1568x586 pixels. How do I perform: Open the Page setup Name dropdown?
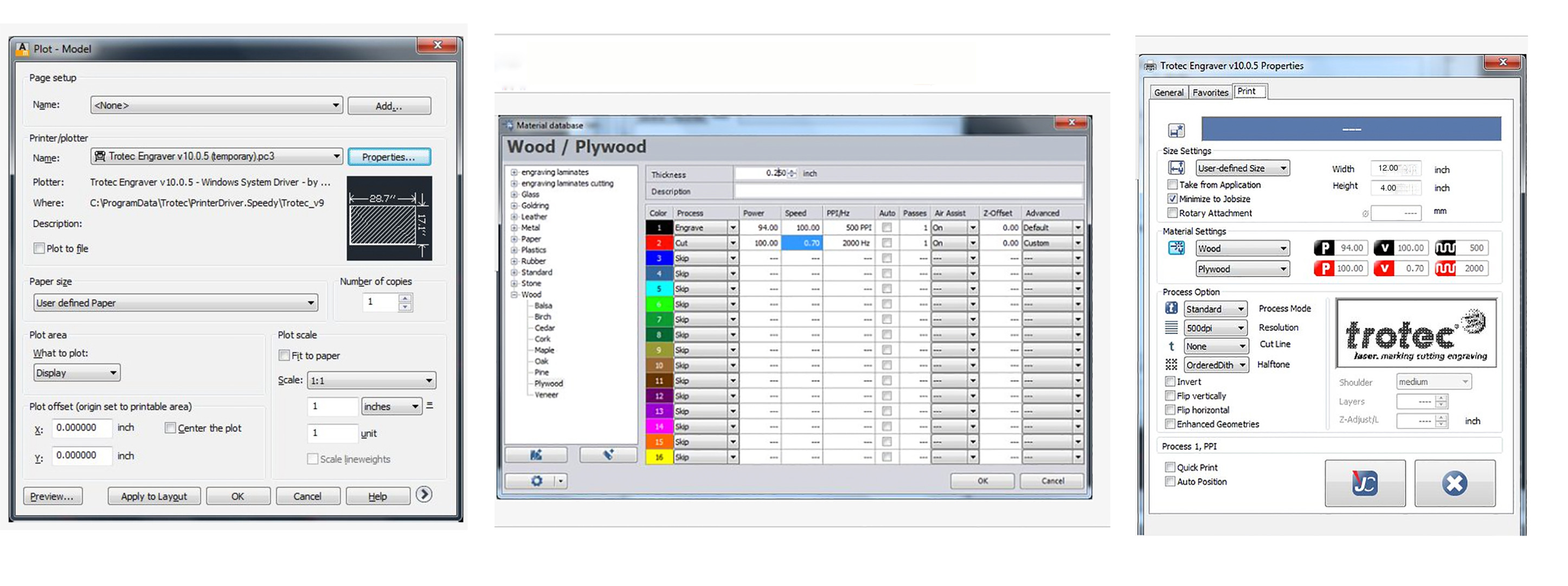click(x=217, y=105)
